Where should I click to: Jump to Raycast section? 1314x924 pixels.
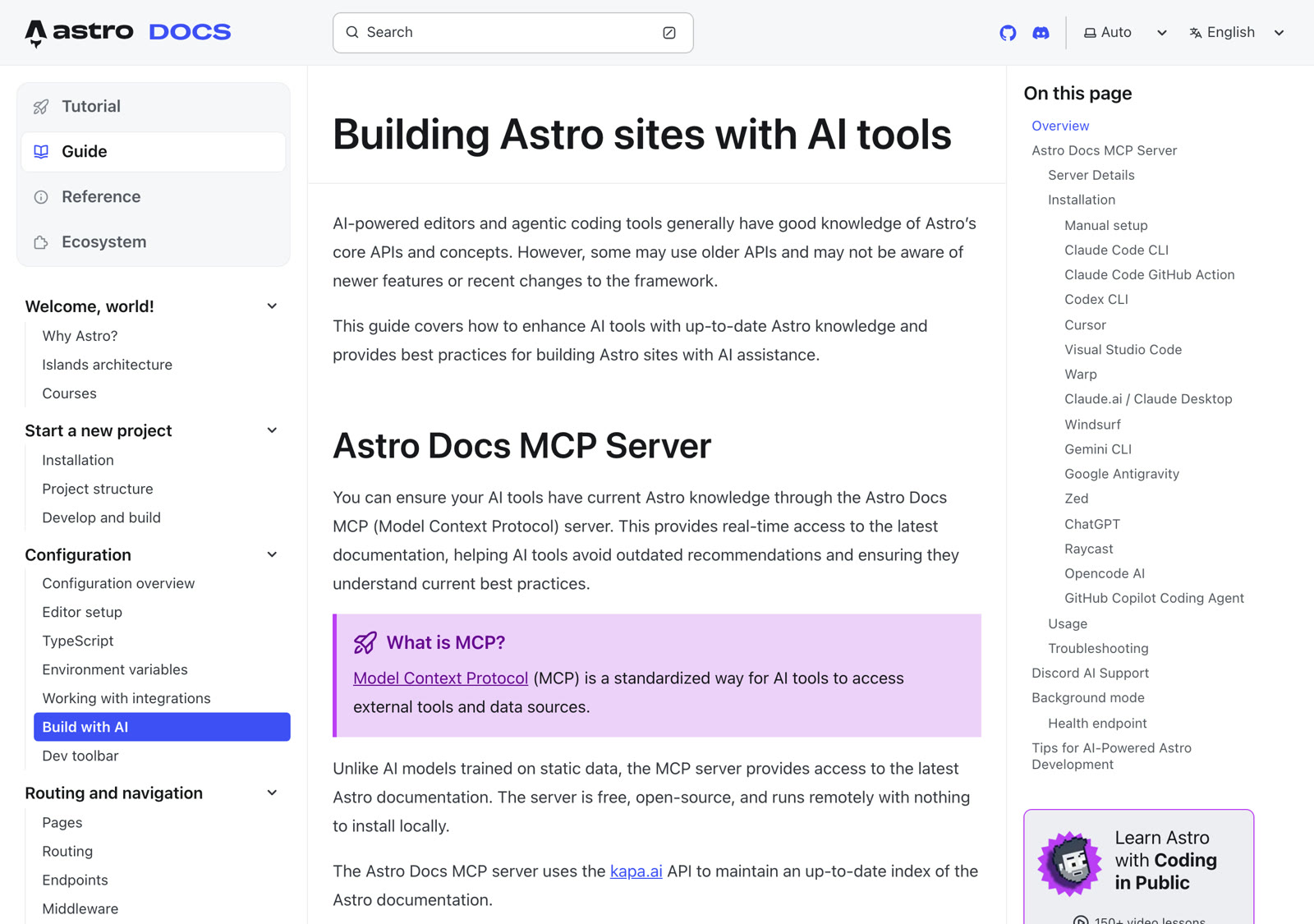click(1089, 549)
